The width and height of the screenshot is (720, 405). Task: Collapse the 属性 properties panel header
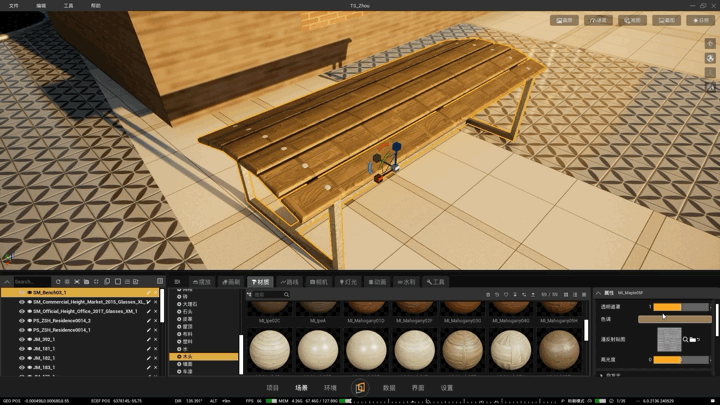pos(598,292)
